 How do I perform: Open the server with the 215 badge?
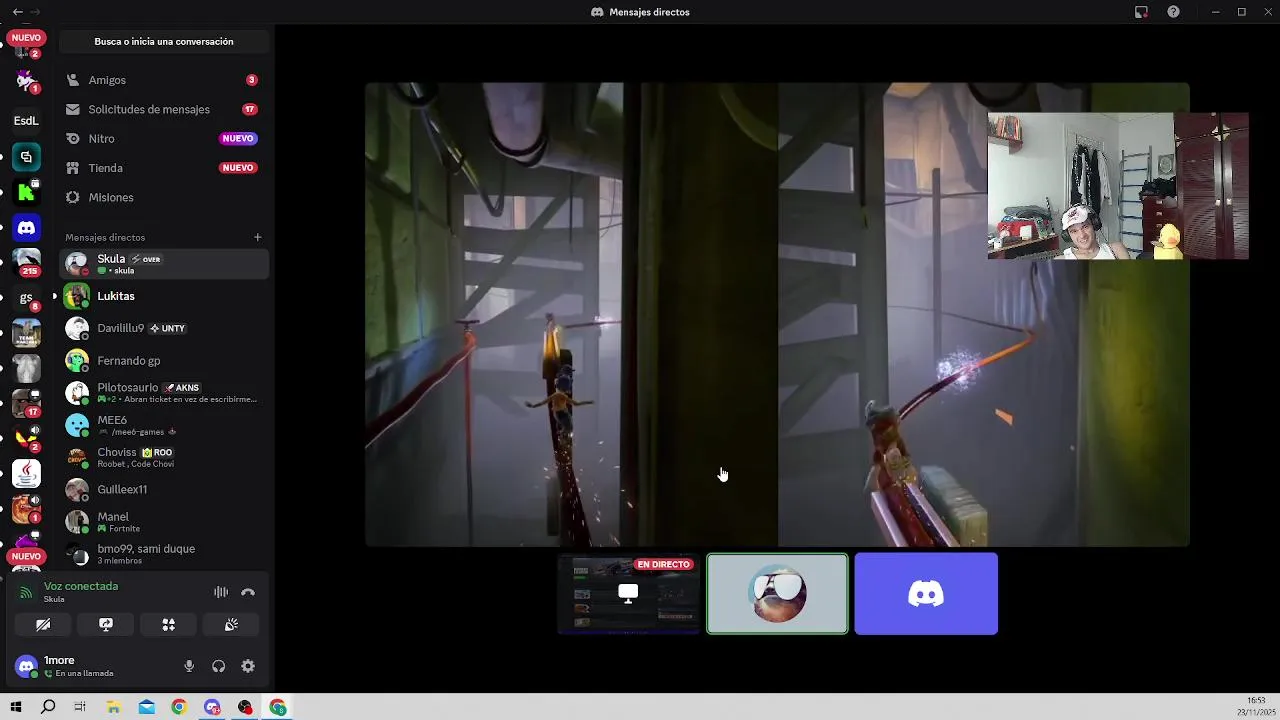point(26,262)
